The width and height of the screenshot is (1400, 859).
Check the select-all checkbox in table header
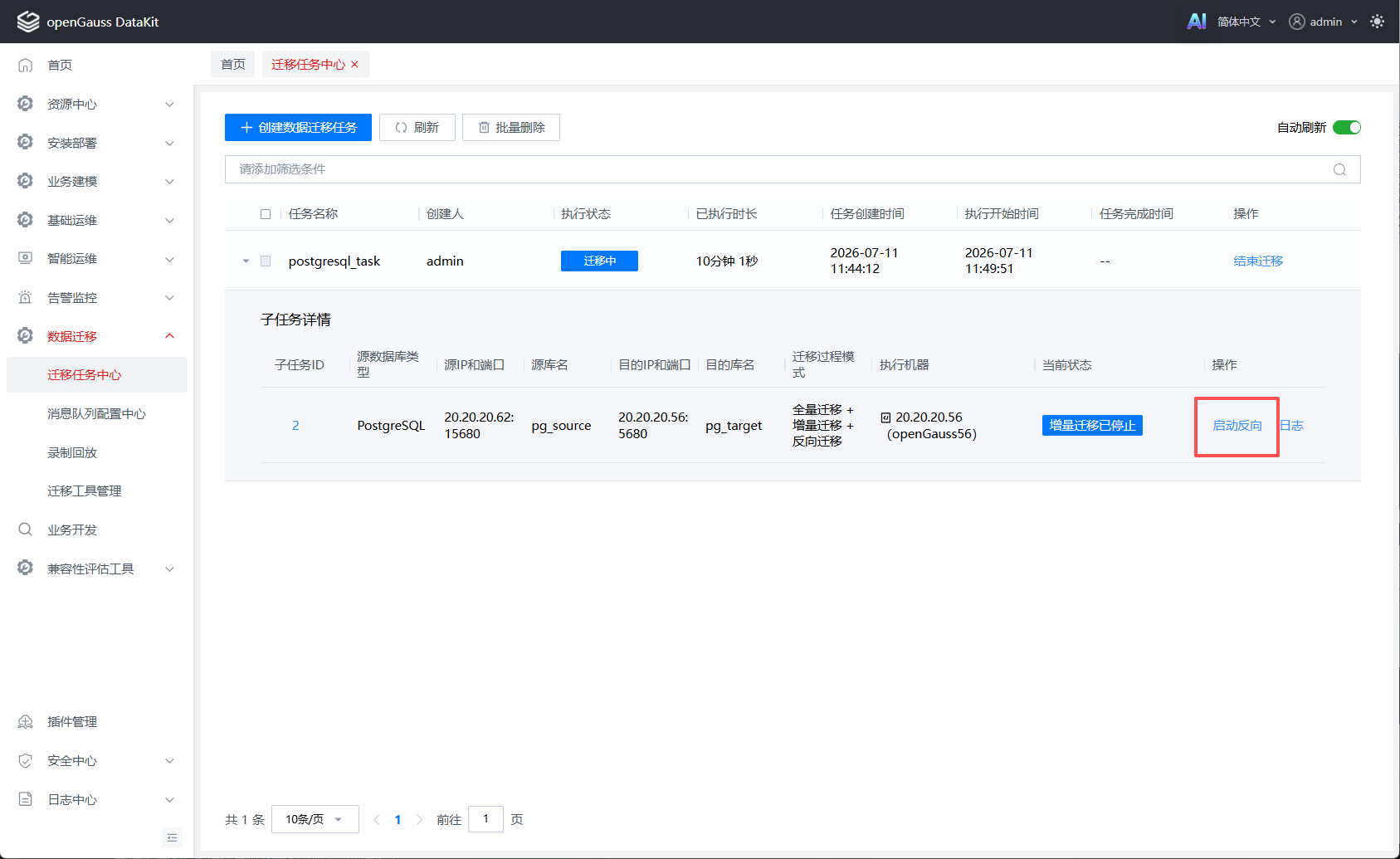266,214
